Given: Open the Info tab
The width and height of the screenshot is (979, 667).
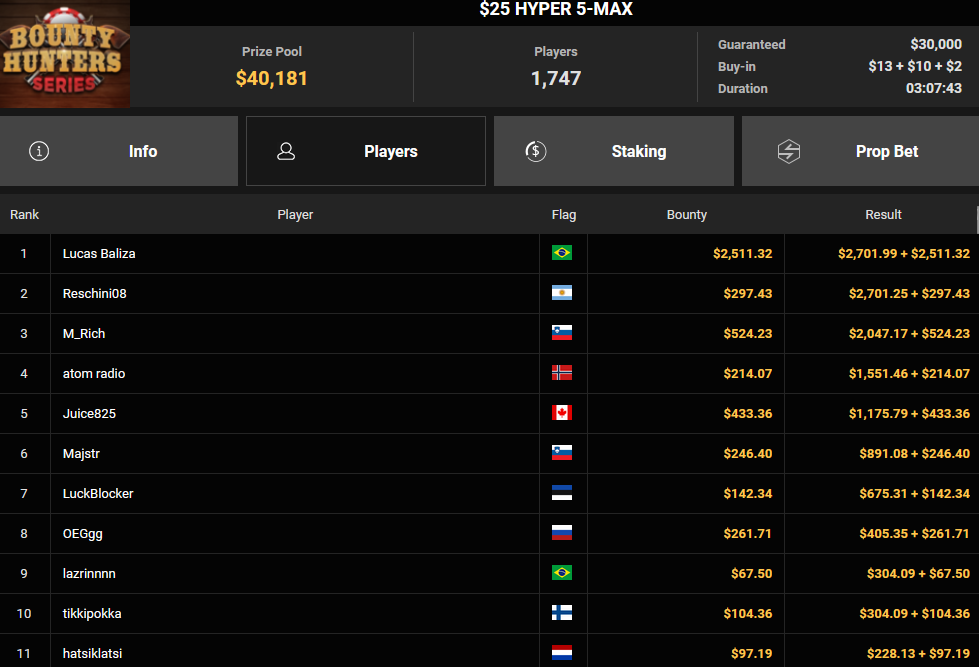Looking at the screenshot, I should (119, 151).
